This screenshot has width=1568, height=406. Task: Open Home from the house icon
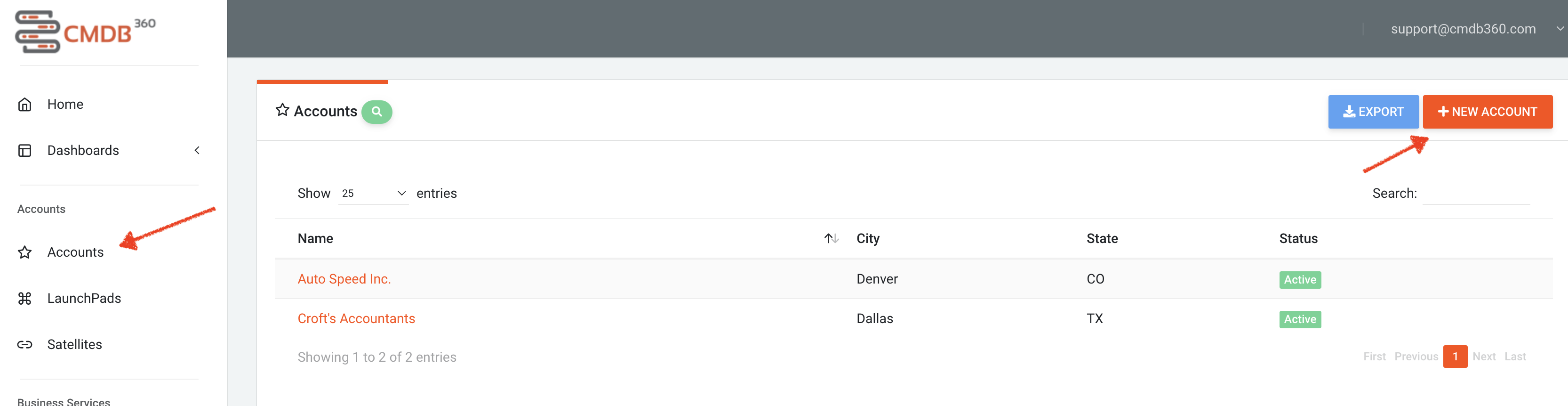click(x=24, y=104)
